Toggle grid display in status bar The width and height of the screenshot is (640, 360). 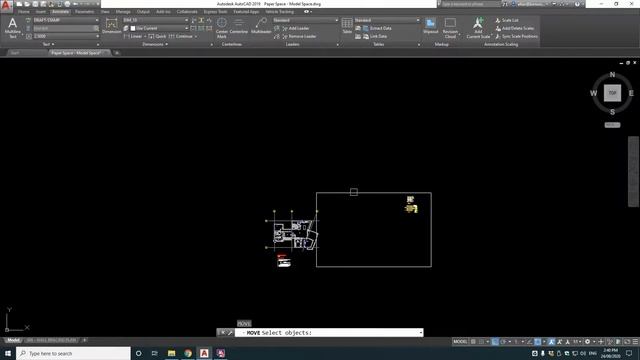(473, 342)
